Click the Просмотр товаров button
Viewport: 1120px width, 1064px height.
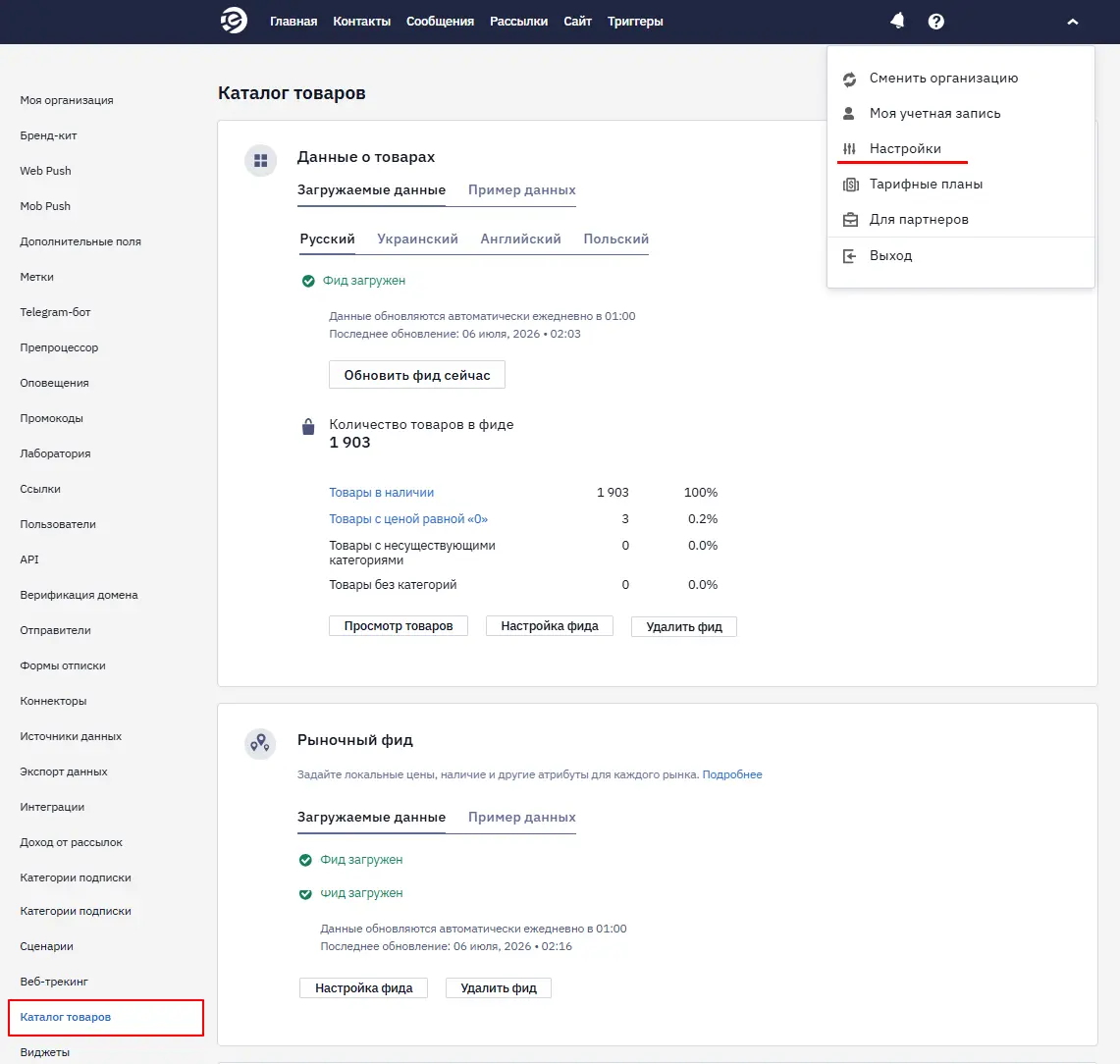399,626
